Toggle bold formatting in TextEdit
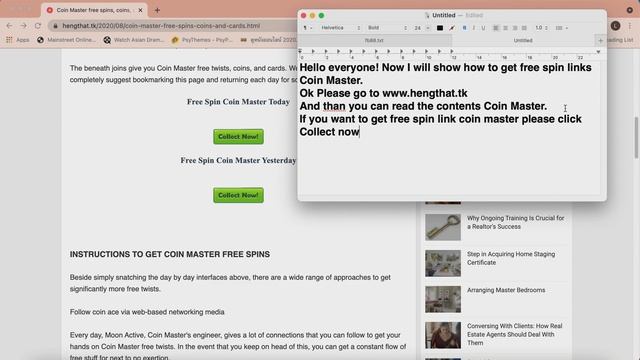This screenshot has width=640, height=360. coord(464,28)
